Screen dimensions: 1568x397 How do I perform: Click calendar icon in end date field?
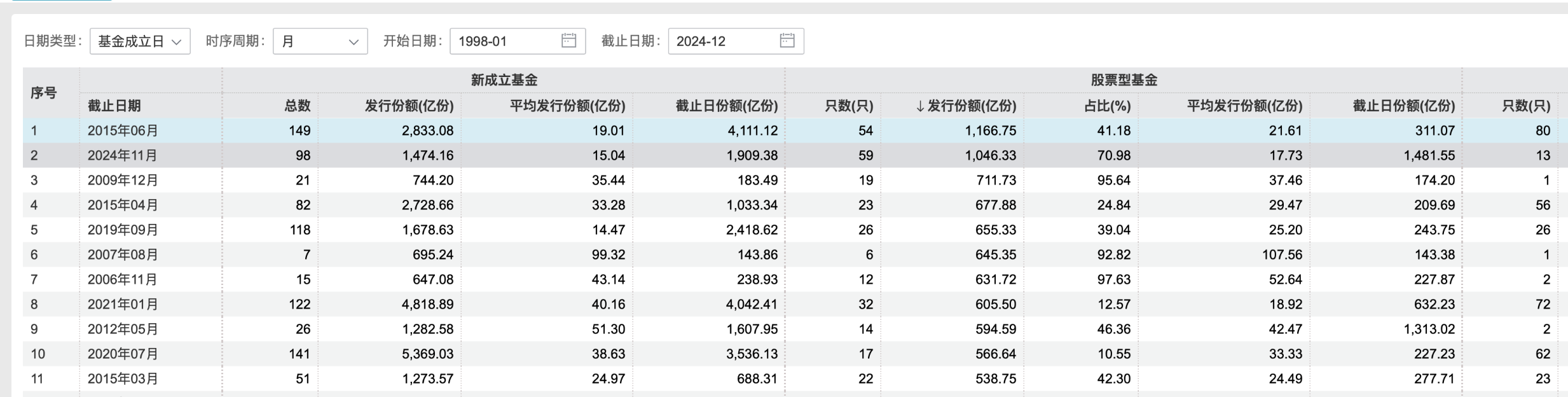pyautogui.click(x=787, y=41)
